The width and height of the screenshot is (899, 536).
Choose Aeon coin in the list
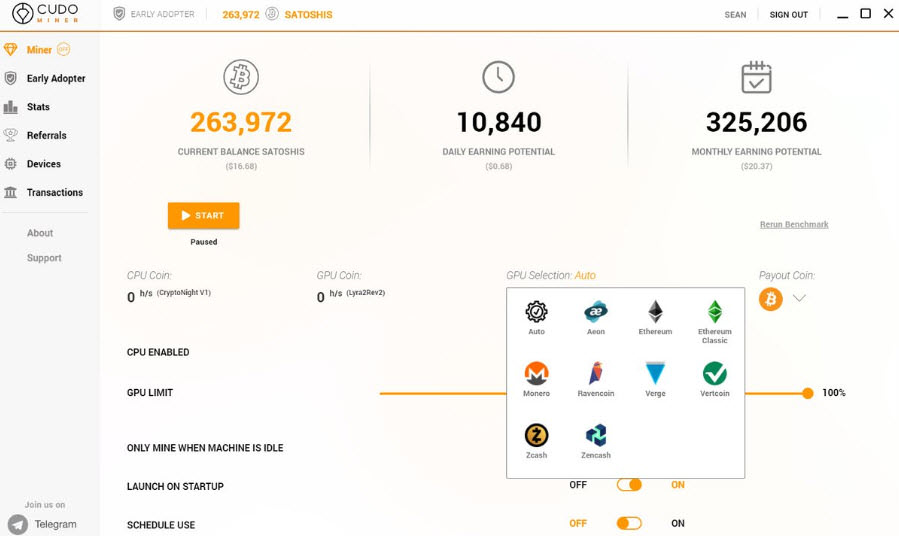pos(596,312)
